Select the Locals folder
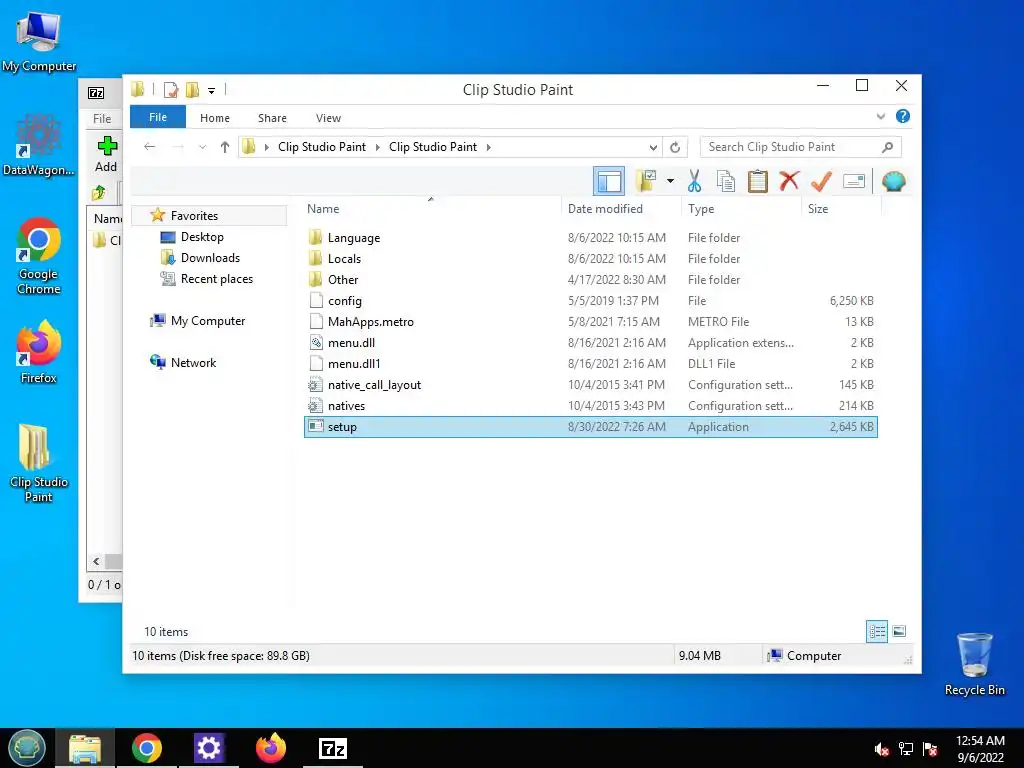This screenshot has height=768, width=1024. click(590, 259)
